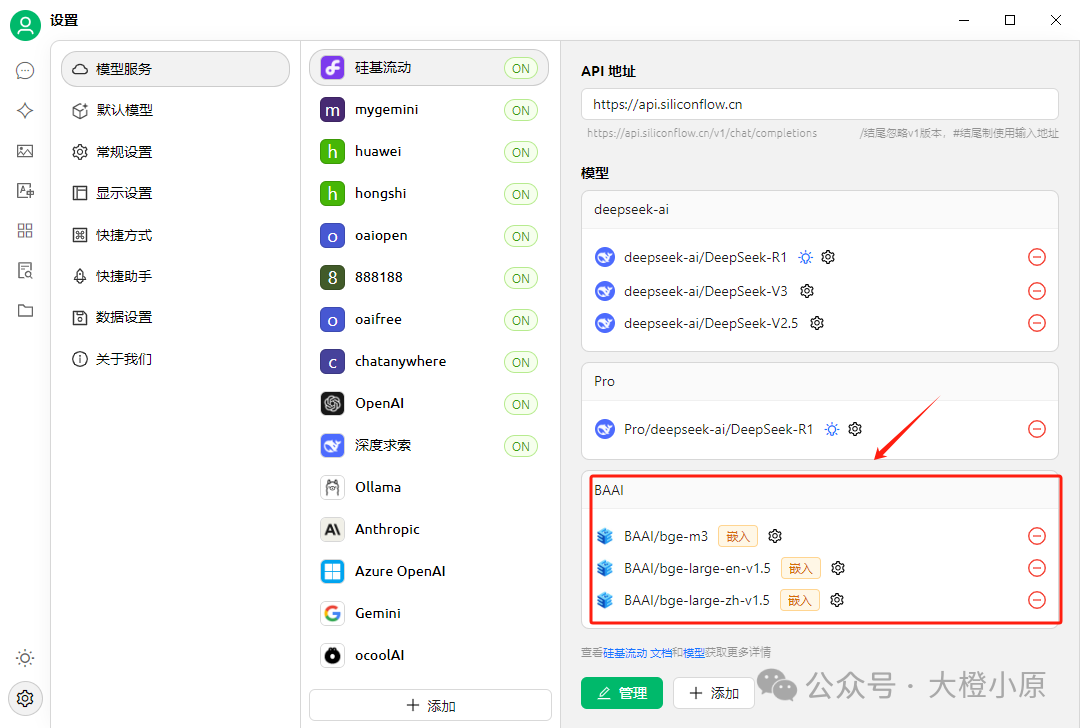The height and width of the screenshot is (728, 1080).
Task: Select the Gemini provider
Action: [x=429, y=614]
